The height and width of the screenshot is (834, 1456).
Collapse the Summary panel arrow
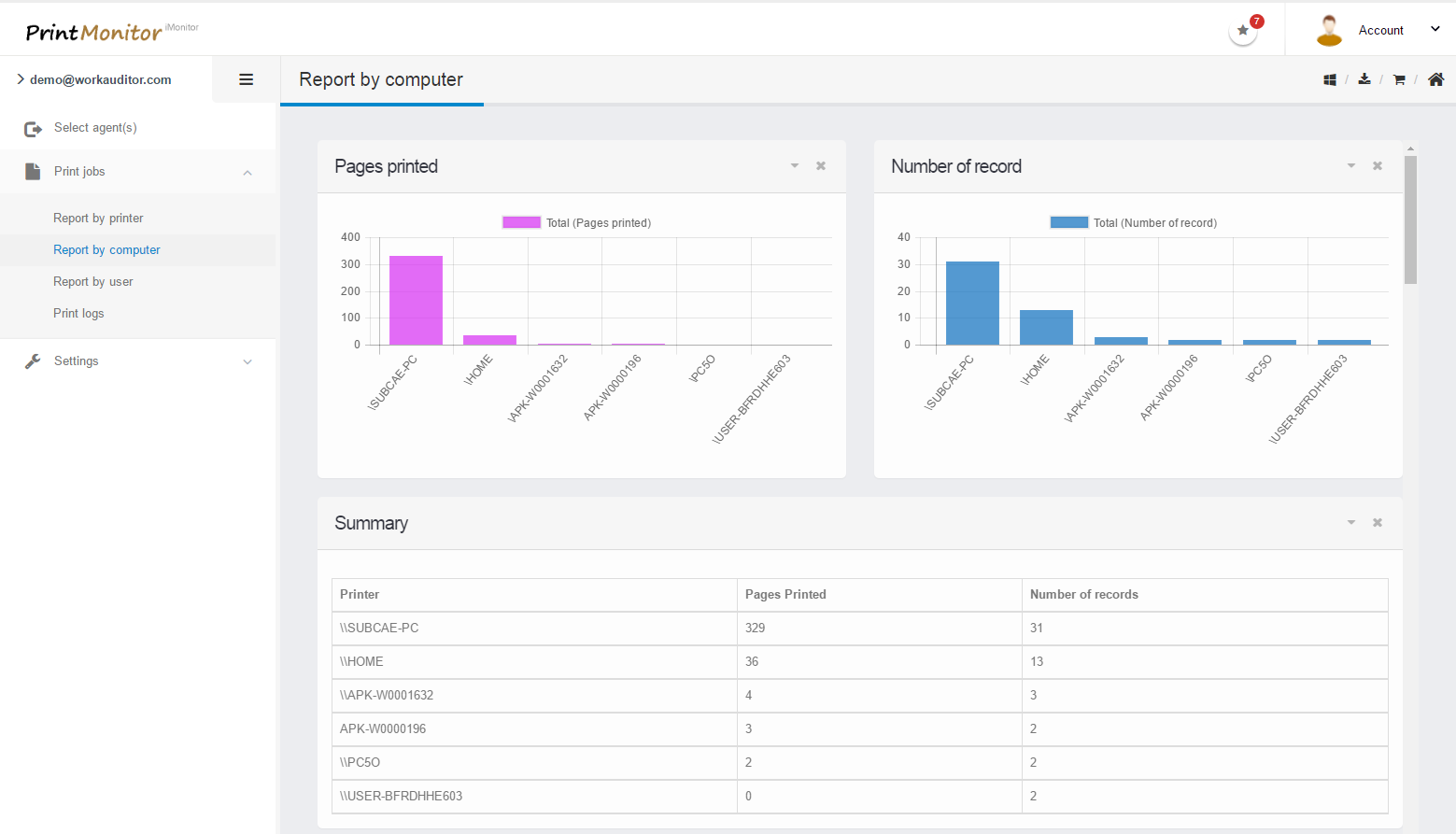pyautogui.click(x=1351, y=523)
